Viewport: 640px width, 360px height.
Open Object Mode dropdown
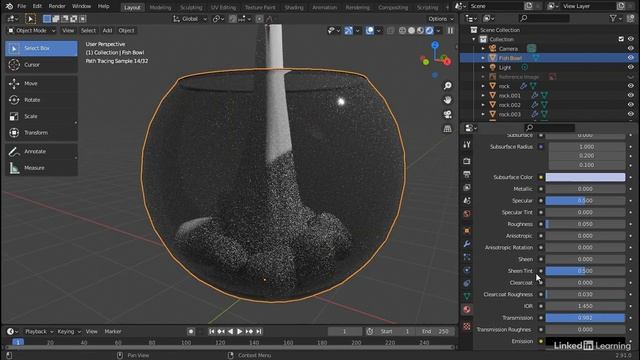point(31,31)
